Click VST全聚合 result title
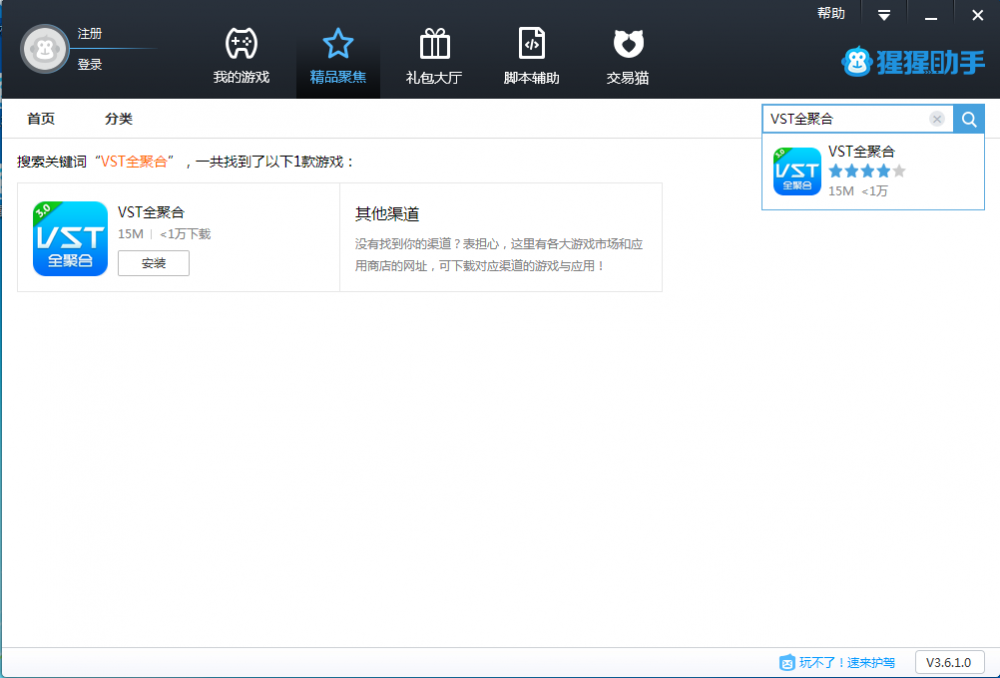 (151, 212)
